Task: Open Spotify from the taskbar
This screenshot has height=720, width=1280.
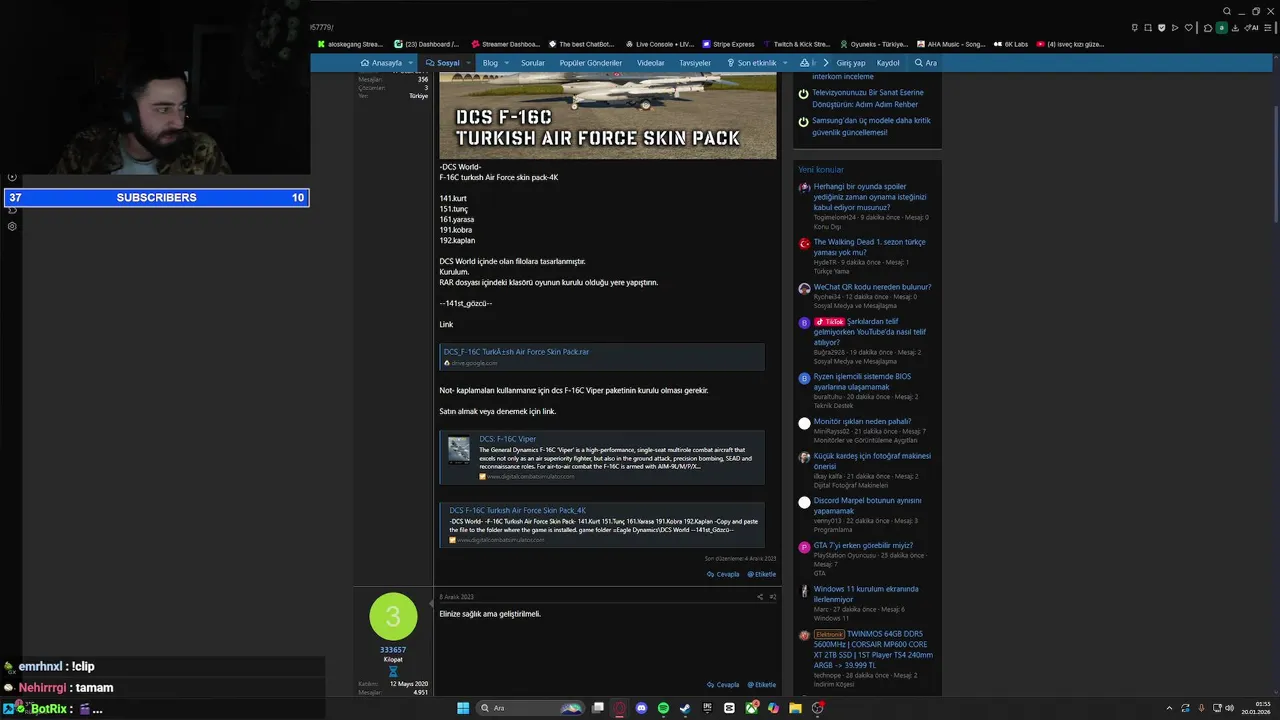Action: 663,708
